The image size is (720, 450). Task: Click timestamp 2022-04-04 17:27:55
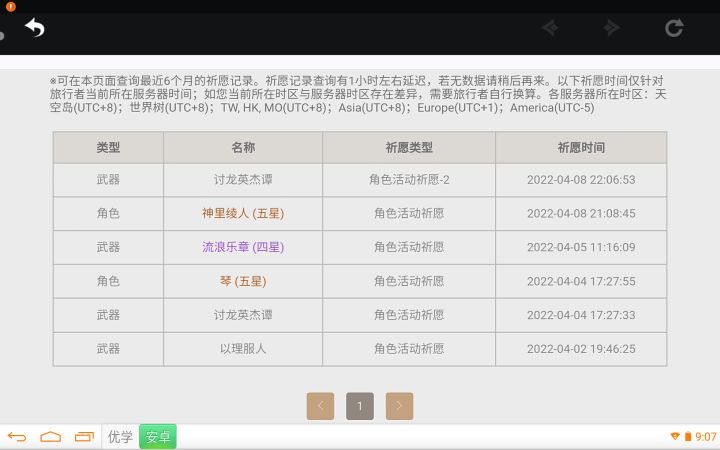[581, 281]
